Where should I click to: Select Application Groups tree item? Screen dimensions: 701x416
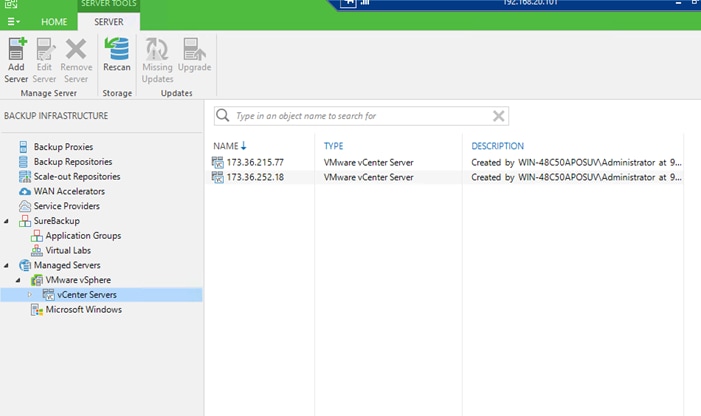83,235
